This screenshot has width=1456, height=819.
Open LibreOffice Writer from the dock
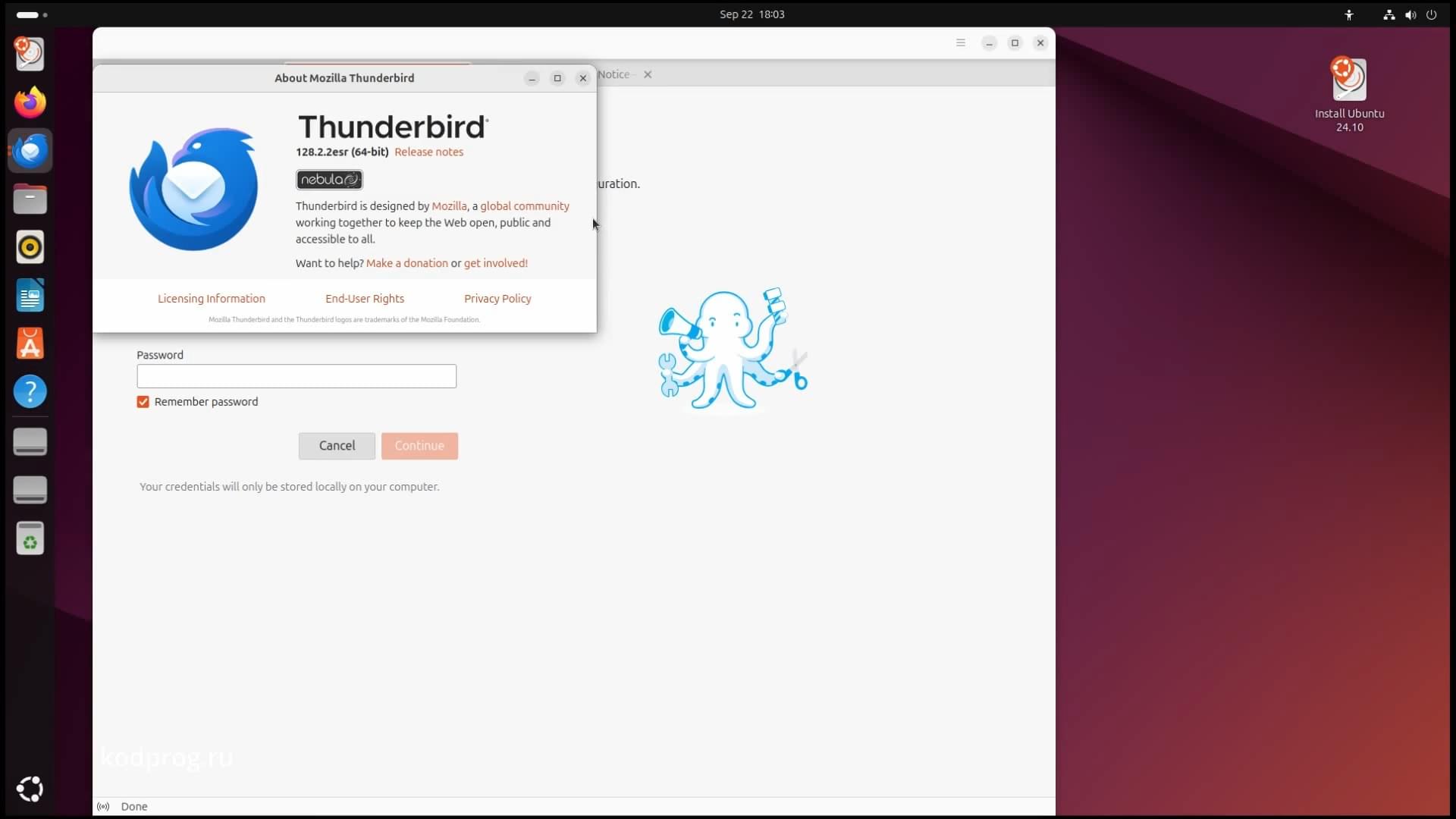coord(30,296)
